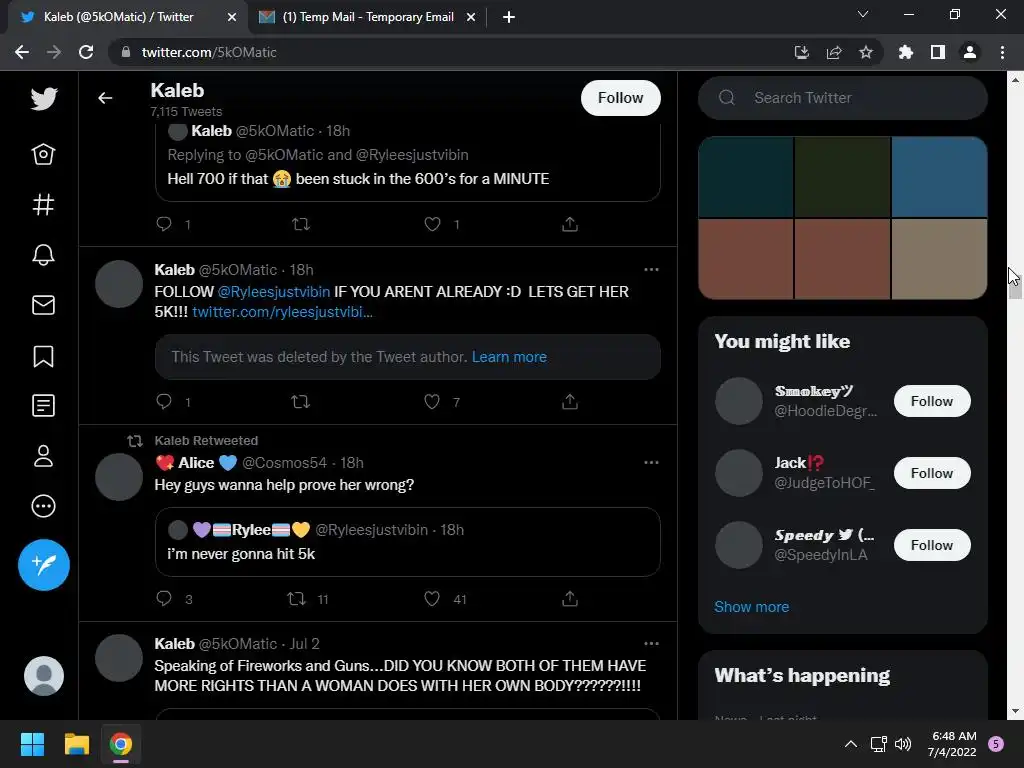Open the top-left dark teal media thumbnail

coord(746,176)
